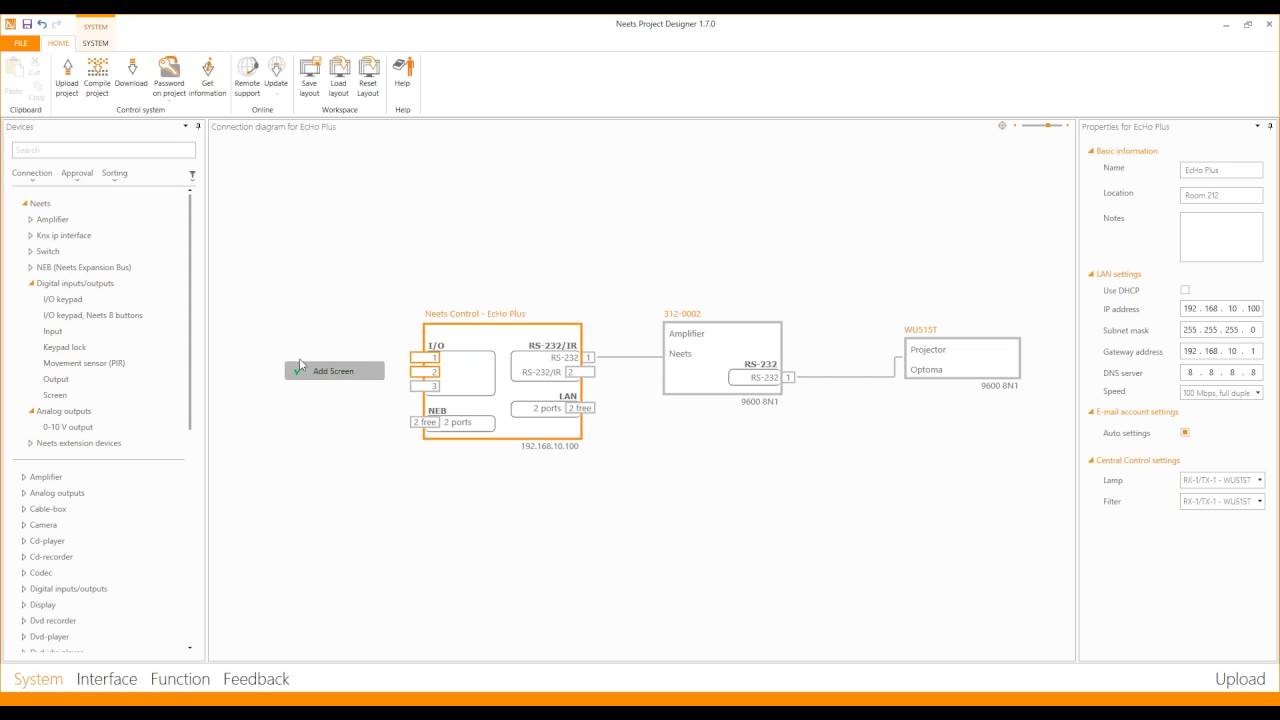Click the Upload button at bottom right
This screenshot has width=1280, height=720.
point(1240,679)
